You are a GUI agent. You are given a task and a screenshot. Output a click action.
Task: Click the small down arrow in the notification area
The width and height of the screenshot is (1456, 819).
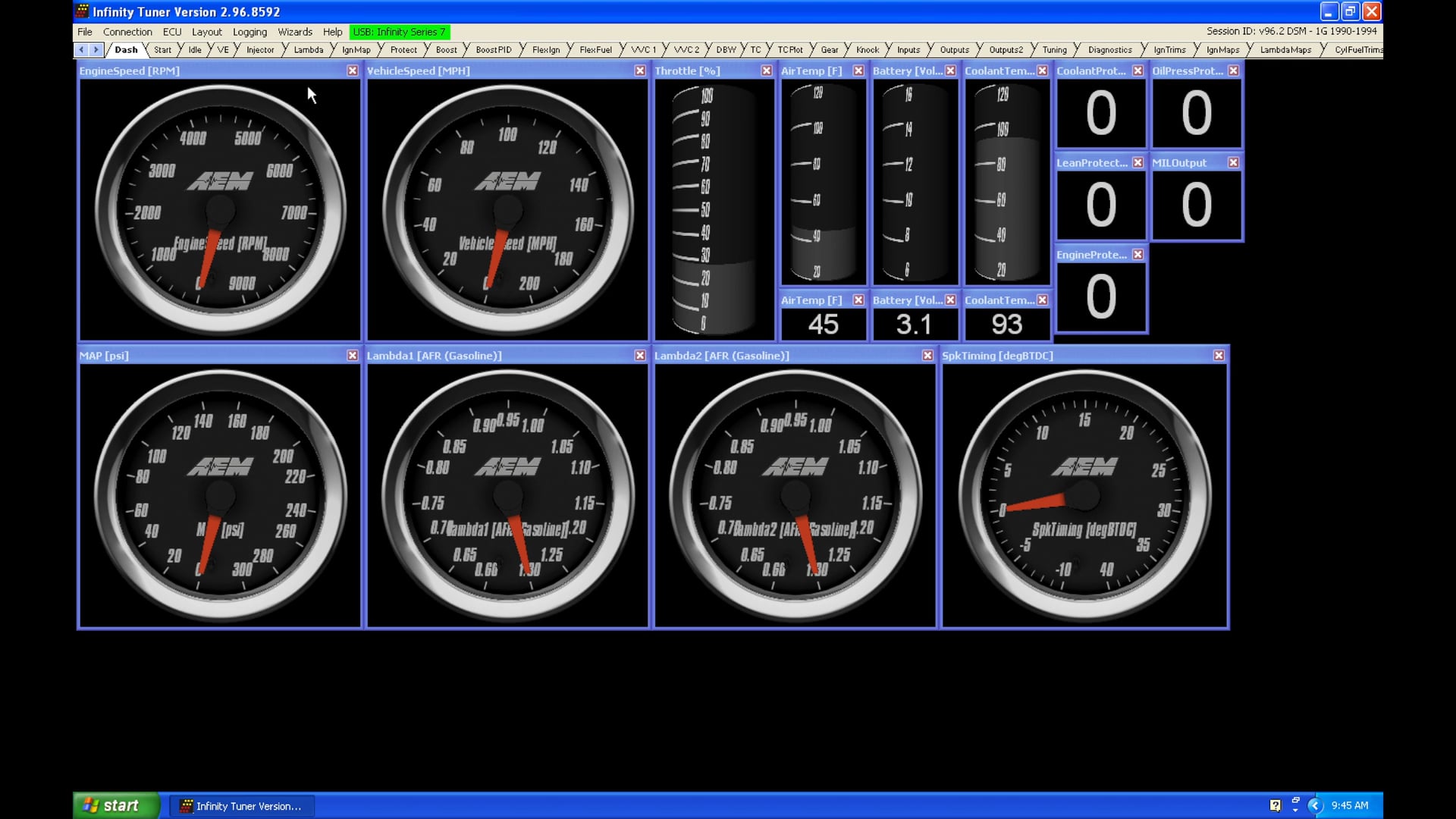click(x=1295, y=811)
